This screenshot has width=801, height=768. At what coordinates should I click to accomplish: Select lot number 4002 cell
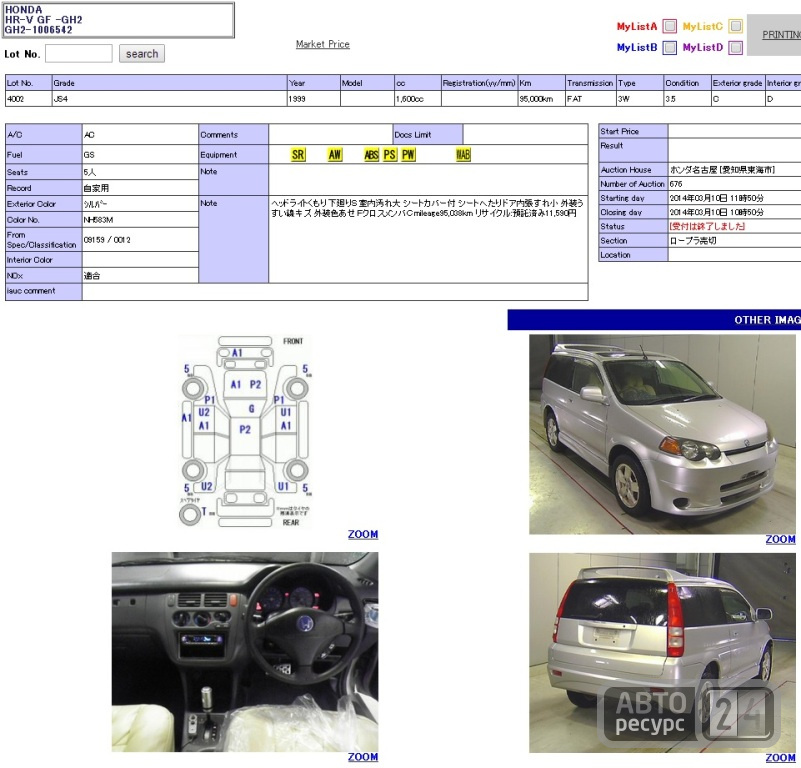click(29, 99)
